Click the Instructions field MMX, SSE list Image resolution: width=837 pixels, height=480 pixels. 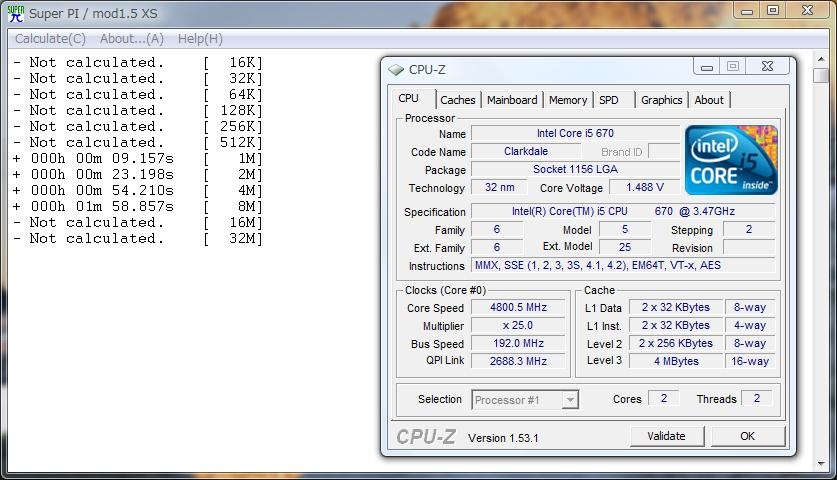coord(623,265)
